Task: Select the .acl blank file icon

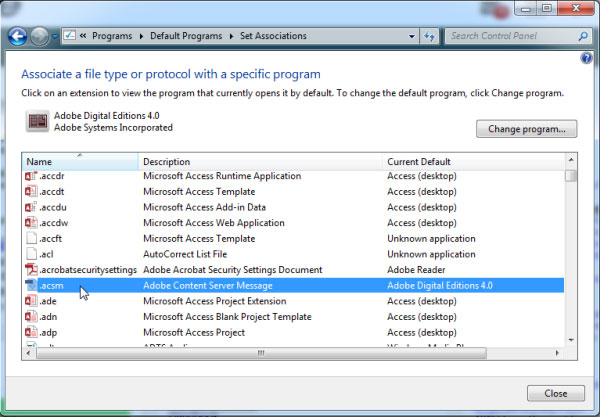Action: pos(31,254)
